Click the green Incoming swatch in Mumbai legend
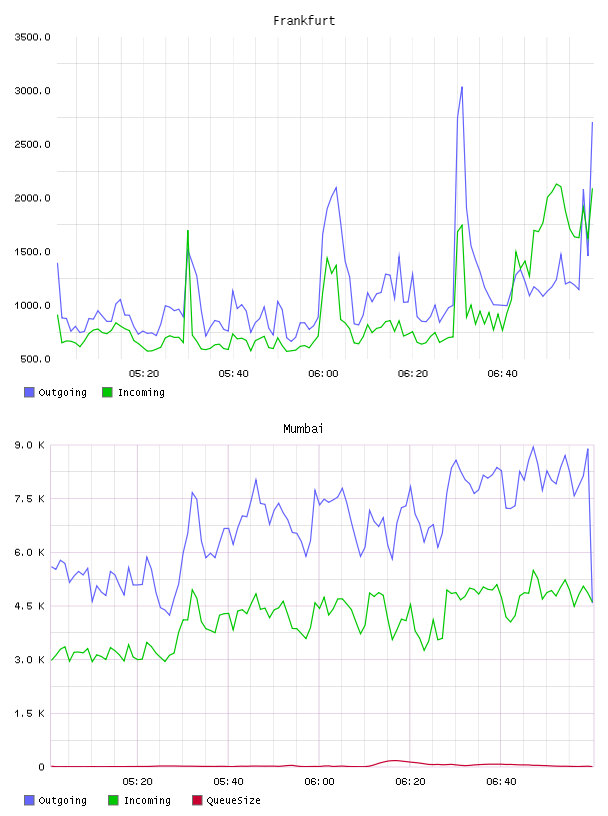The image size is (608, 816). [113, 800]
